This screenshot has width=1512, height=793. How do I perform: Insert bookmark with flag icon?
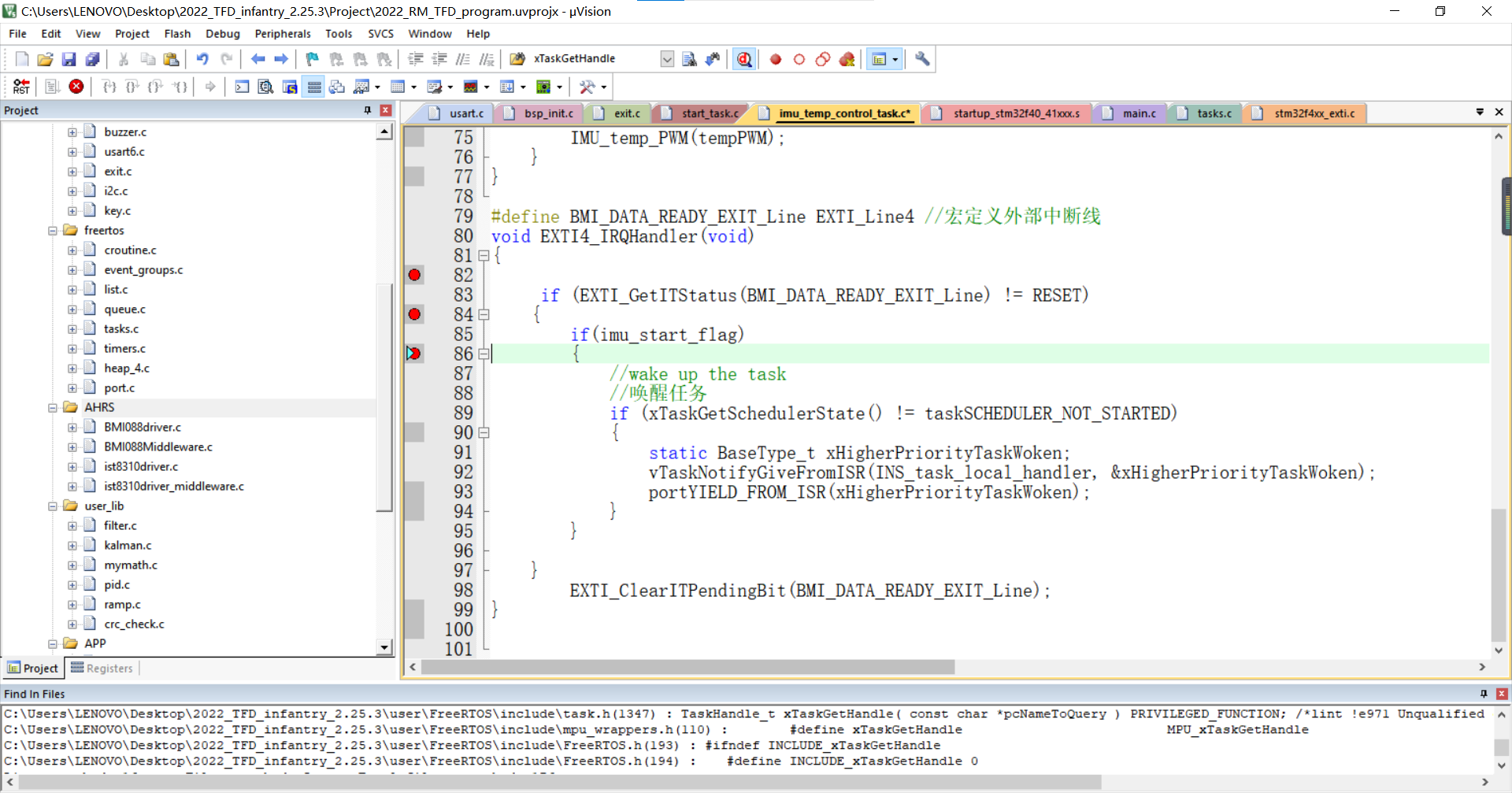[x=313, y=59]
